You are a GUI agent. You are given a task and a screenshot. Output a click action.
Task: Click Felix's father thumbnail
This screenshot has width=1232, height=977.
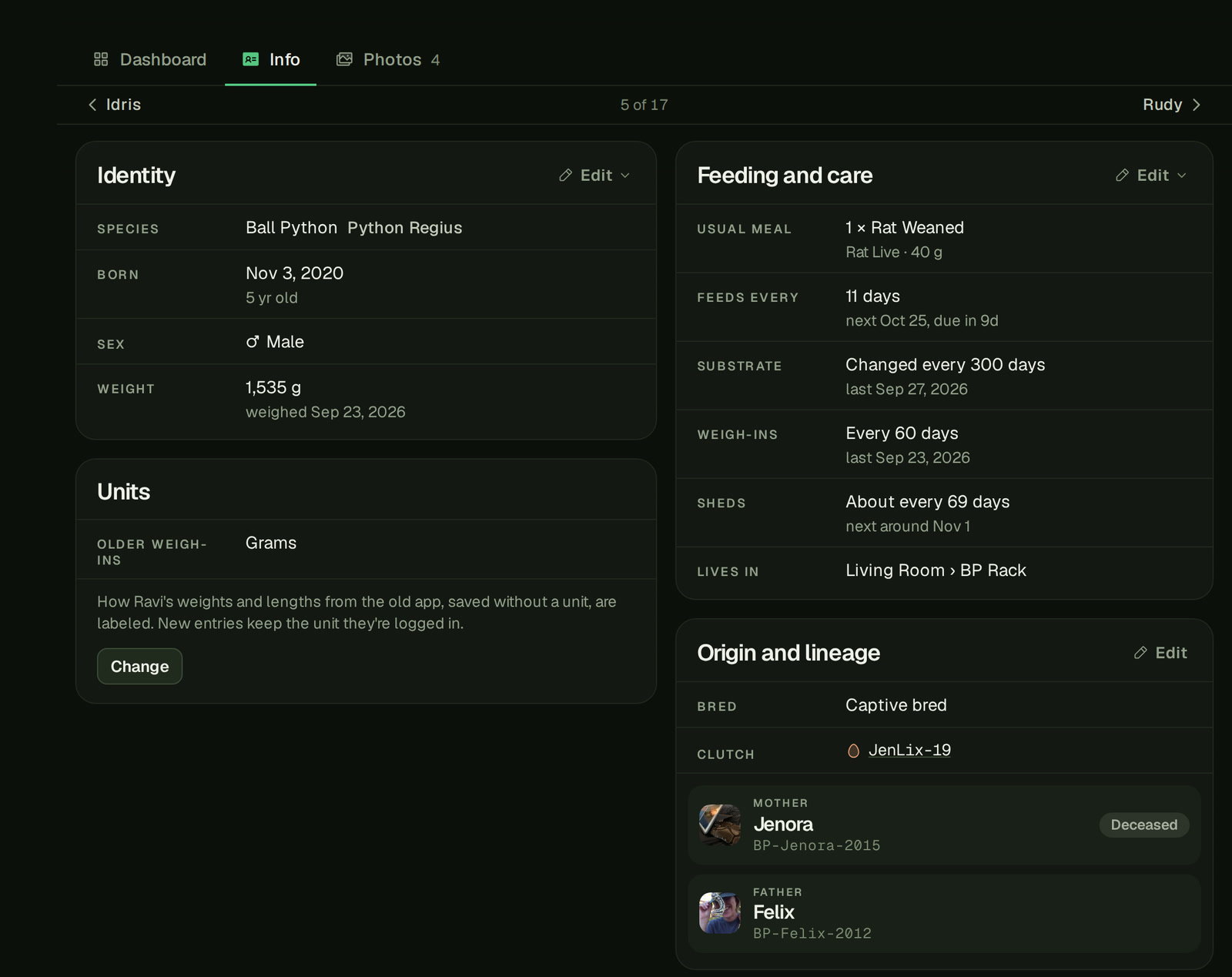720,913
